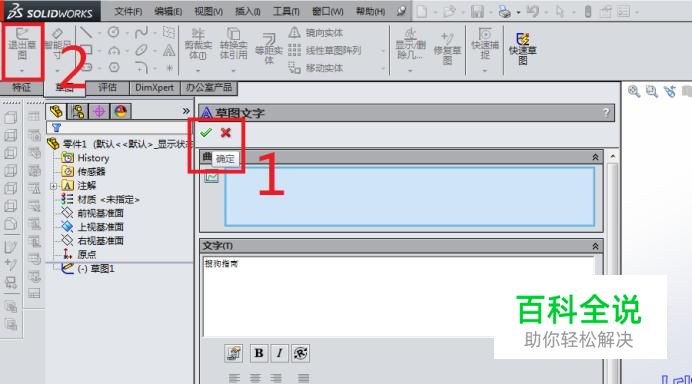Screen dimensions: 692x384
Task: Click the 等距实体 offset entities tool
Action: [x=269, y=49]
